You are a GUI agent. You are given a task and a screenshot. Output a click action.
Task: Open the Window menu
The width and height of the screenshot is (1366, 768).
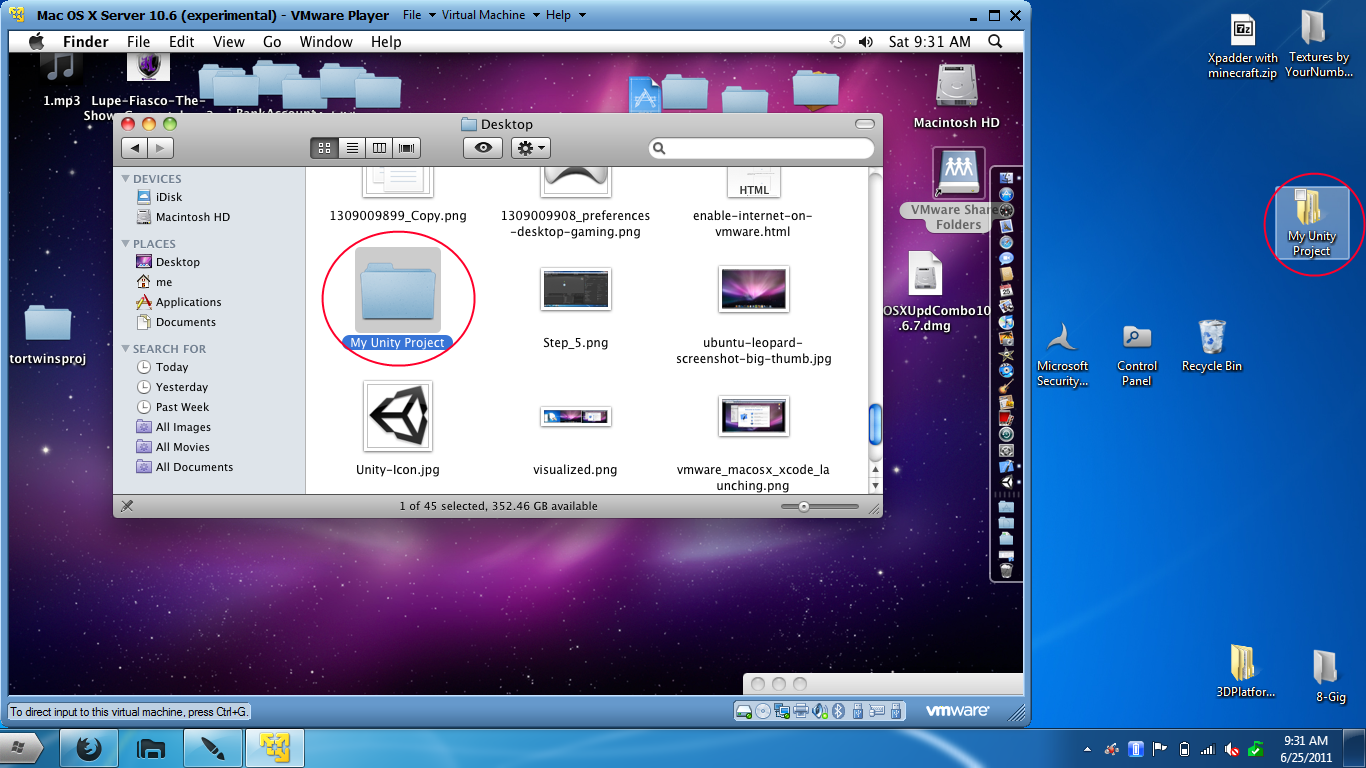(x=326, y=42)
